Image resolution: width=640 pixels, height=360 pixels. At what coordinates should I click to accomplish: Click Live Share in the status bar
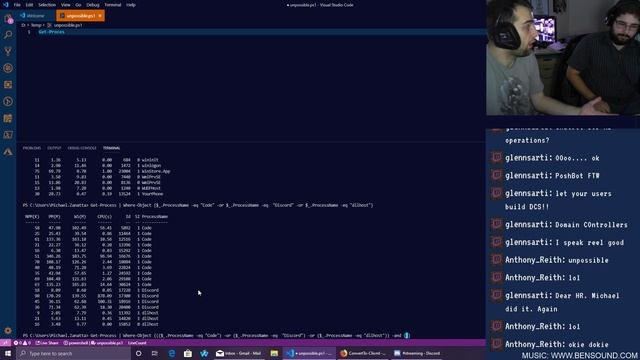tap(47, 343)
